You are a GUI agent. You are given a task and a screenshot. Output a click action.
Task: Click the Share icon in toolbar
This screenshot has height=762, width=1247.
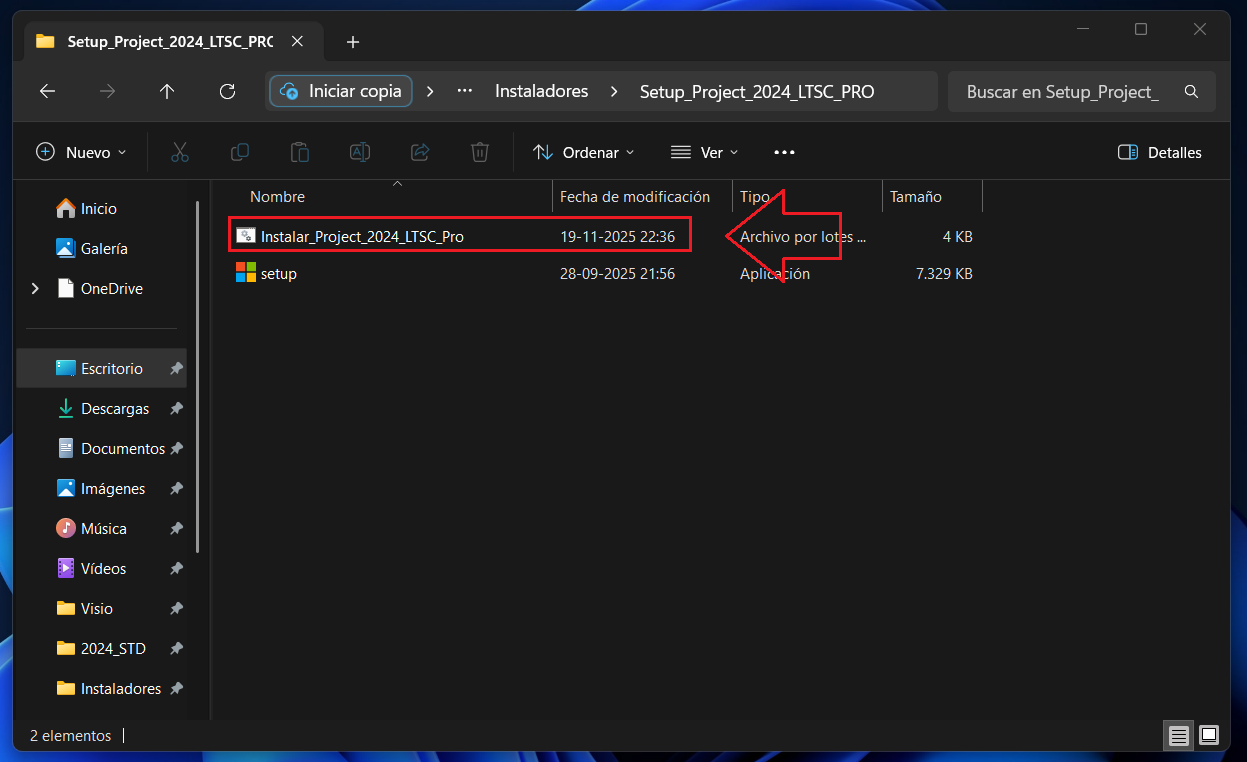(x=420, y=152)
